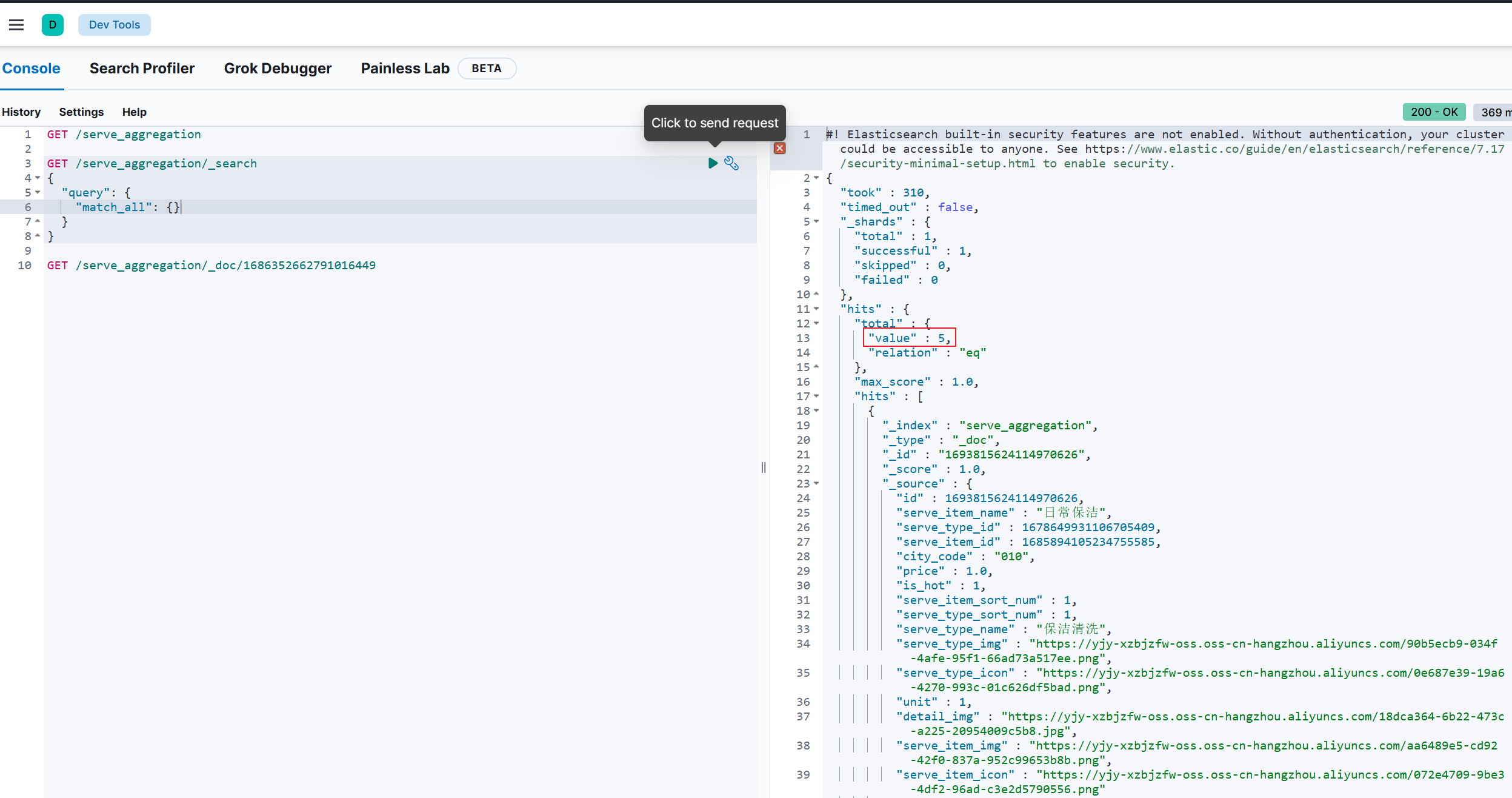The height and width of the screenshot is (798, 1512).
Task: Open the Painless Lab tab
Action: [405, 69]
